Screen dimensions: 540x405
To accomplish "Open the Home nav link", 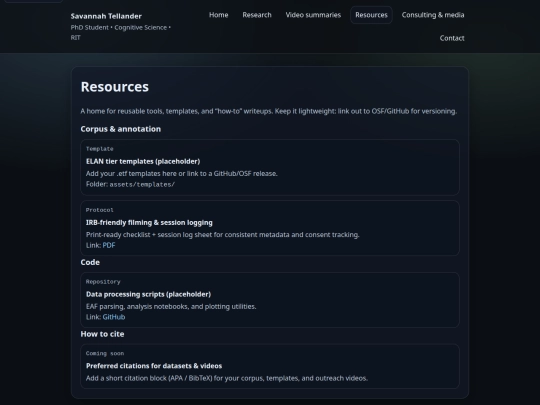I will (218, 15).
